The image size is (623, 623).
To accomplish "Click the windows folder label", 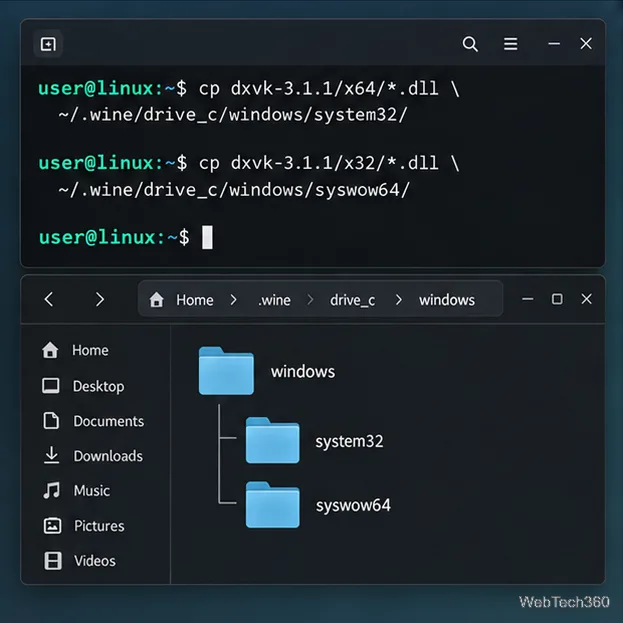I will pyautogui.click(x=303, y=371).
